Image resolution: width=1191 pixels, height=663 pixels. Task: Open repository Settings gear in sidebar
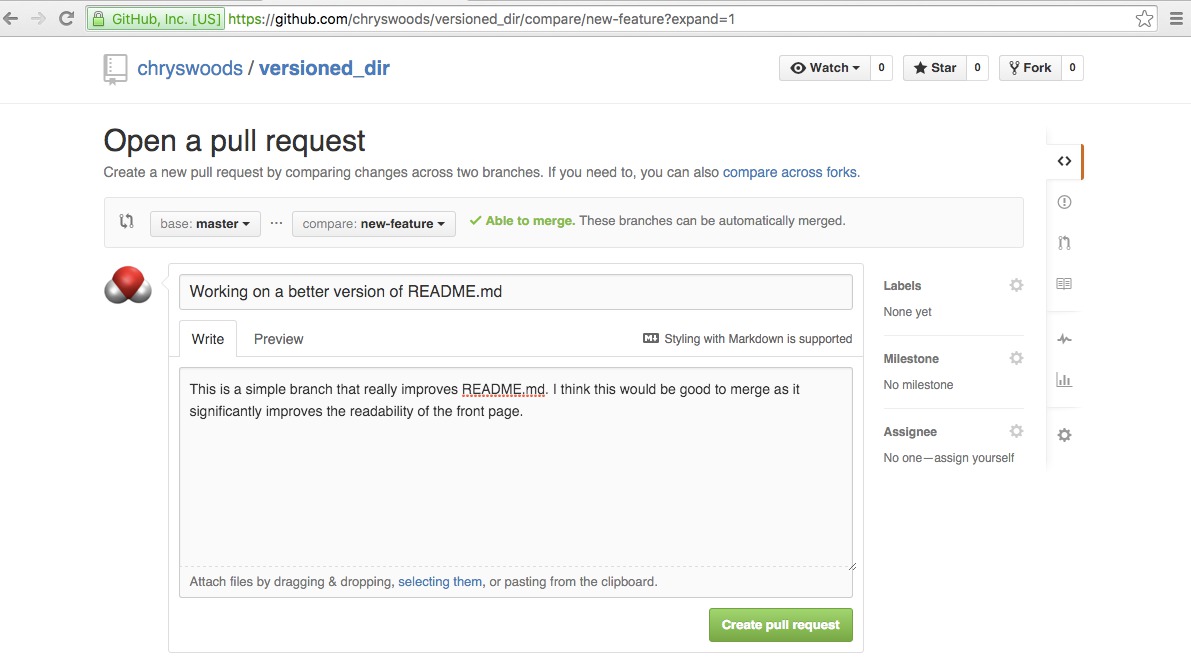1064,435
